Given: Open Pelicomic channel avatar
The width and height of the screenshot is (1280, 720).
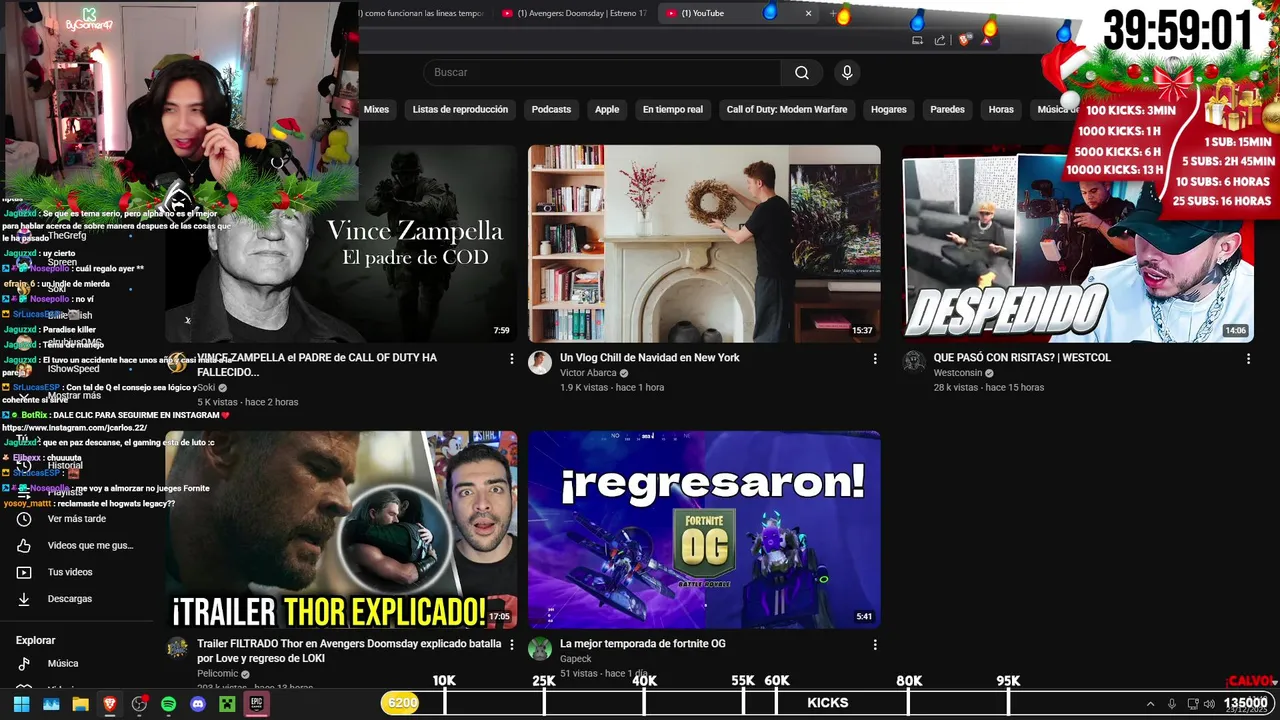Looking at the screenshot, I should 177,649.
